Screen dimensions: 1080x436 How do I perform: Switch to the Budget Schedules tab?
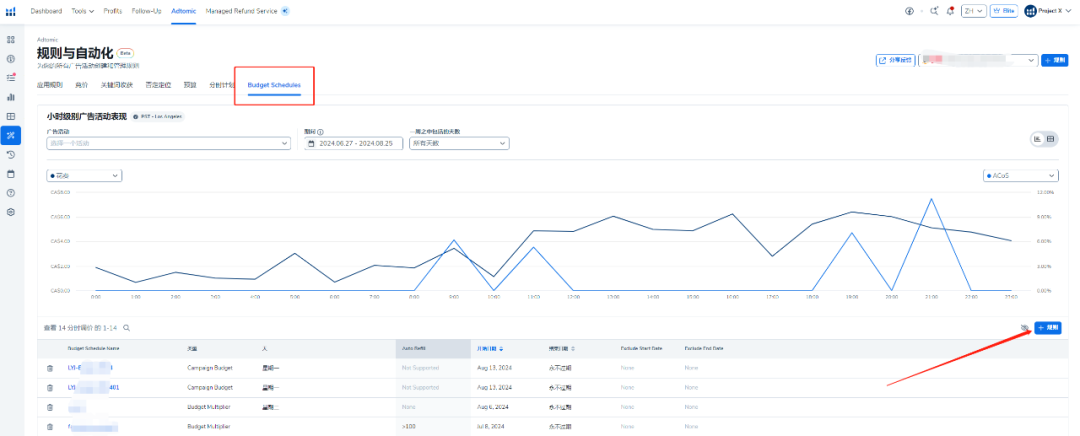click(274, 85)
